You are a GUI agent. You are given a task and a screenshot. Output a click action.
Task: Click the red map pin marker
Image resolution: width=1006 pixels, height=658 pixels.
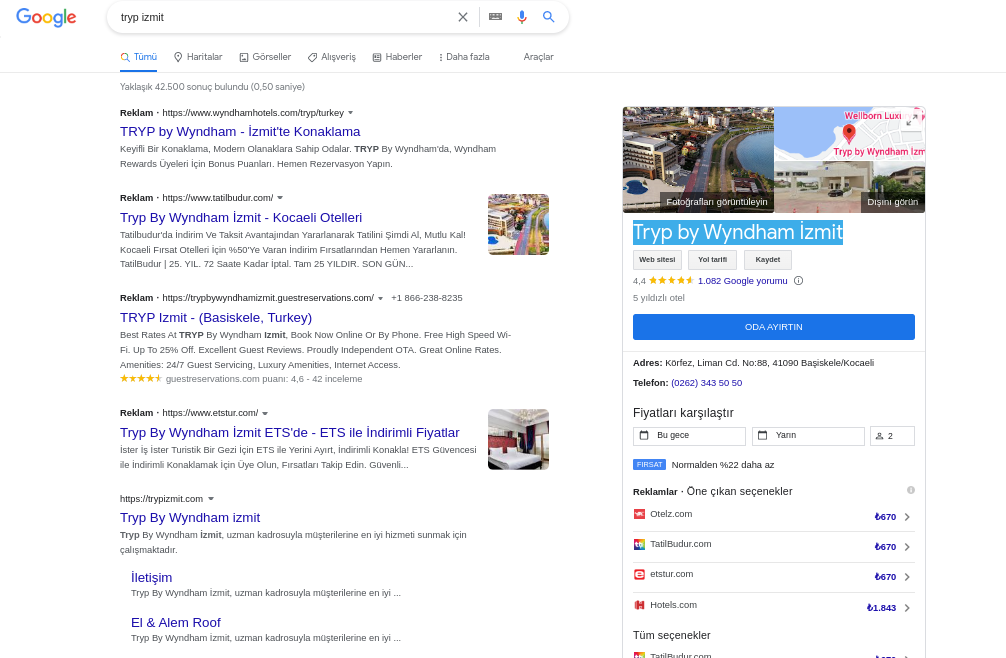point(849,133)
